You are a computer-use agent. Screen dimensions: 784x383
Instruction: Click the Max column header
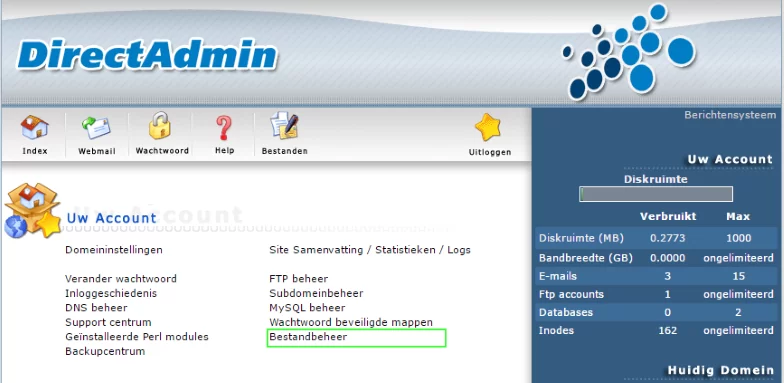[738, 216]
